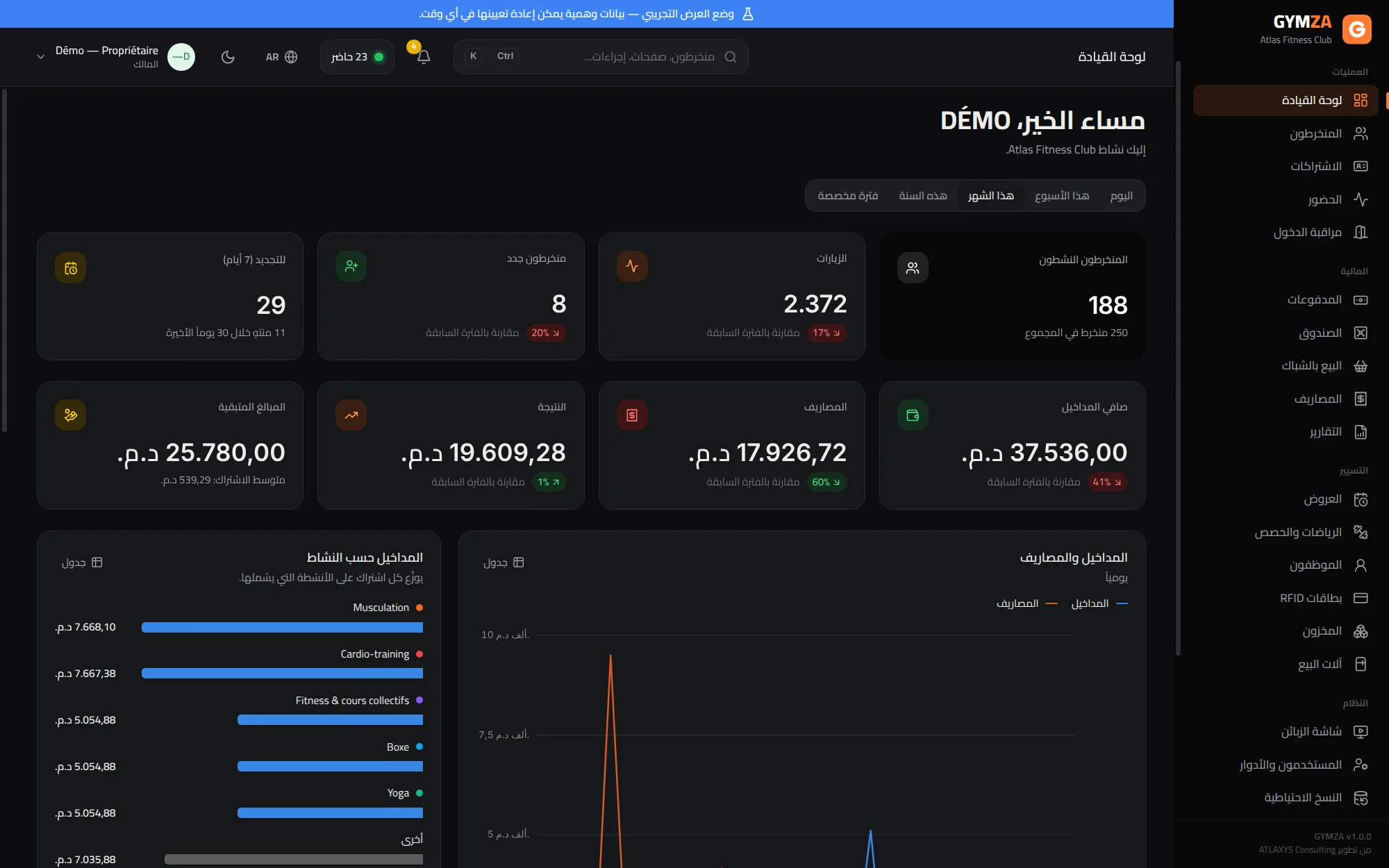Image resolution: width=1389 pixels, height=868 pixels.
Task: Open the AR language selector
Action: tap(281, 57)
